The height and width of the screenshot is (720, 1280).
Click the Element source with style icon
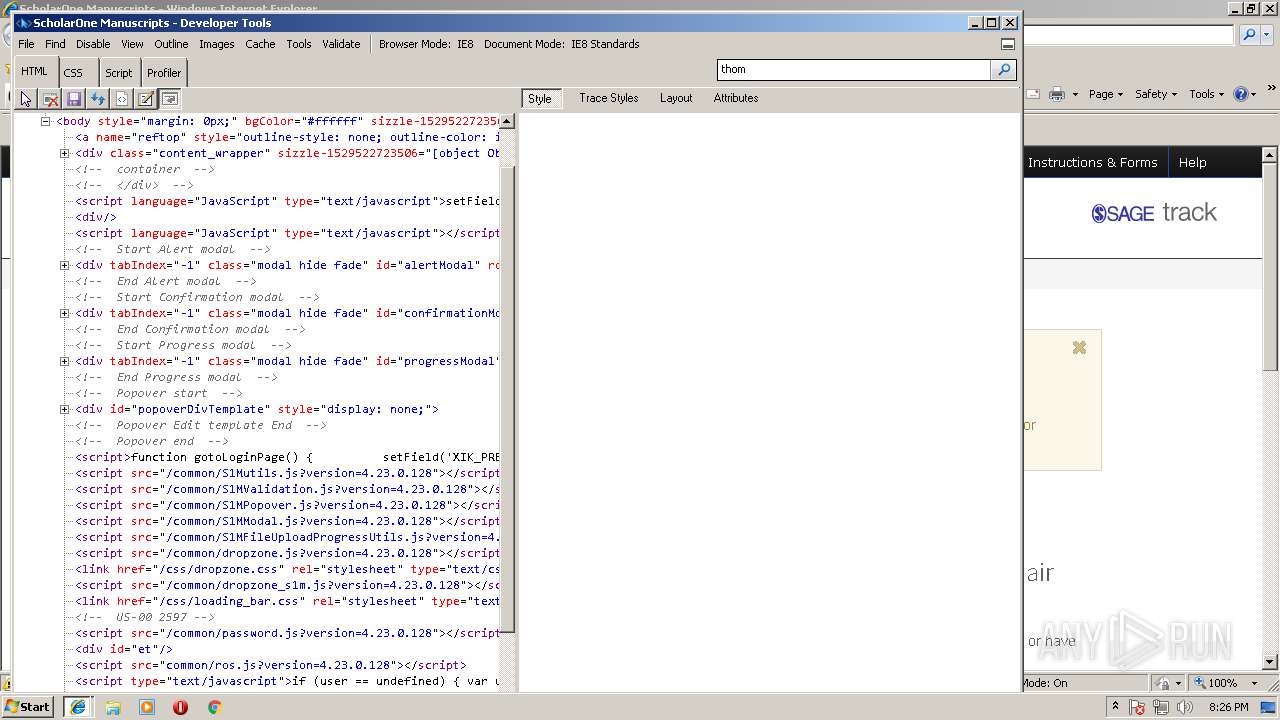coord(122,99)
